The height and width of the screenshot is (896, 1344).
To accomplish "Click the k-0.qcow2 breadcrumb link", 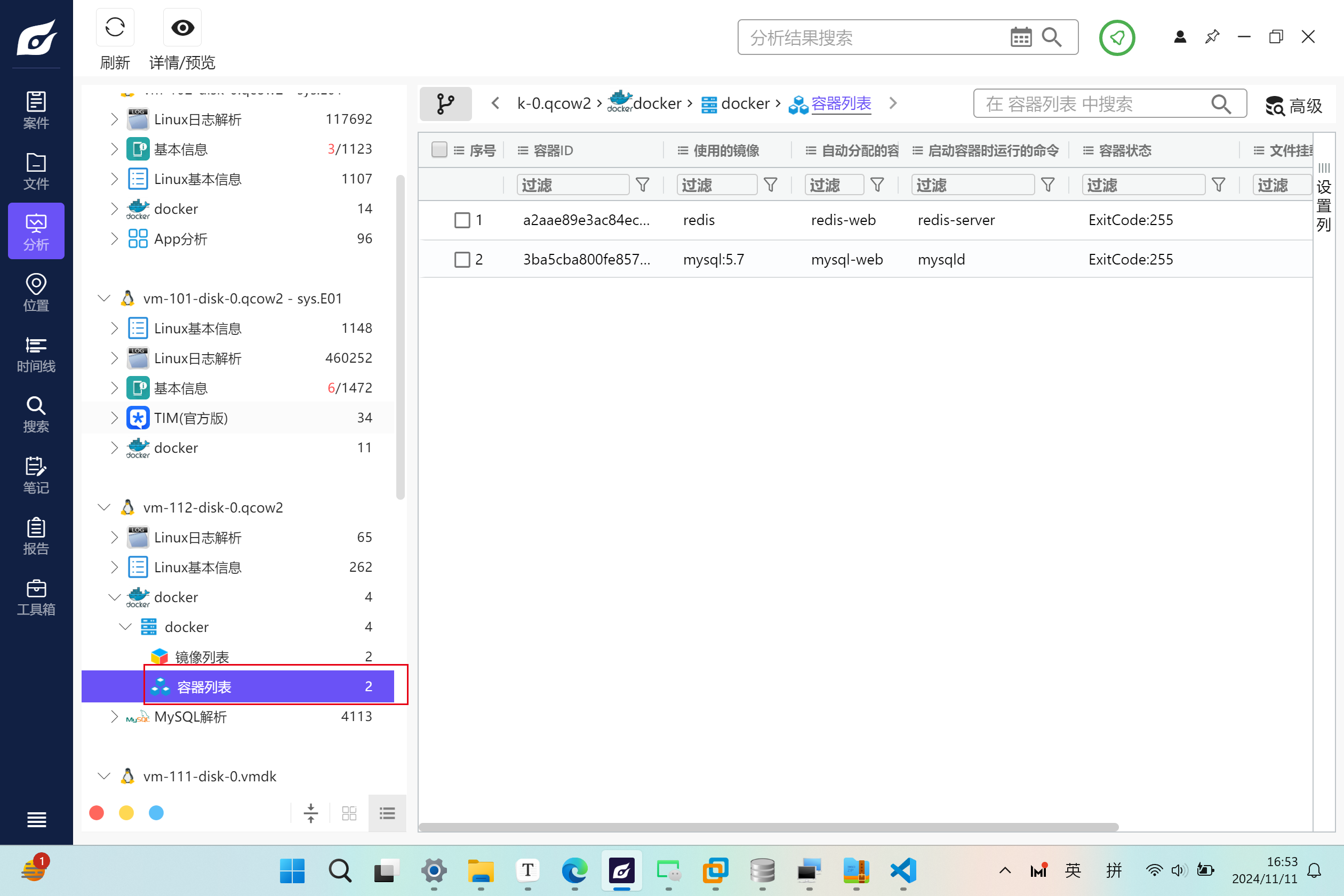I will [554, 103].
